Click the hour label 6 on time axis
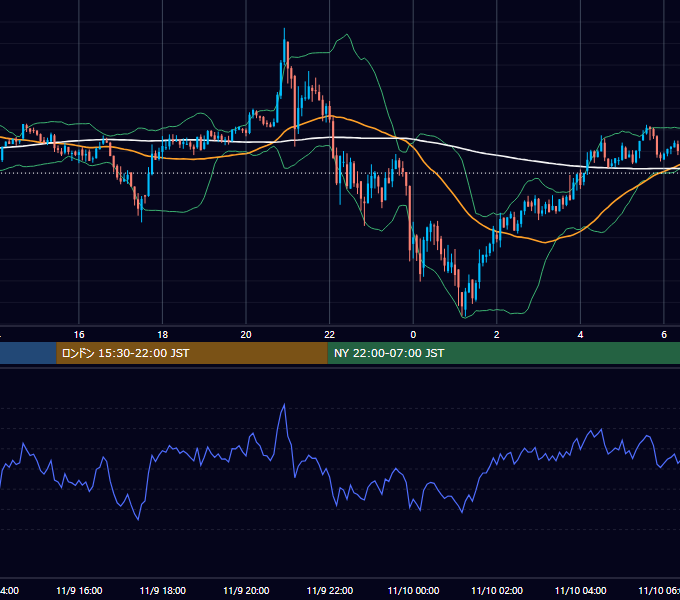 (664, 335)
